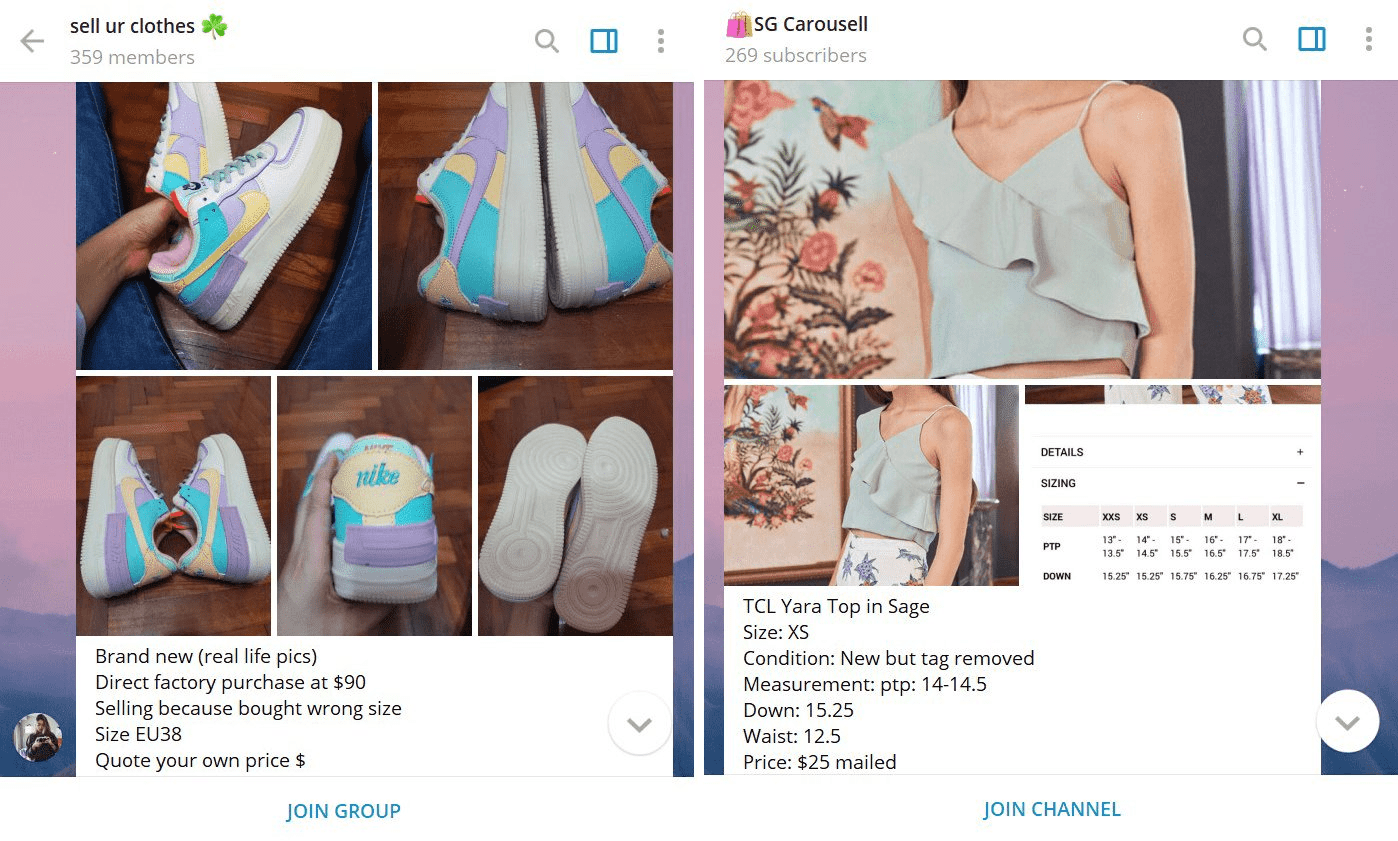Open more options menu for sell ur clothes
Screen dimensions: 1398x841
pos(660,41)
